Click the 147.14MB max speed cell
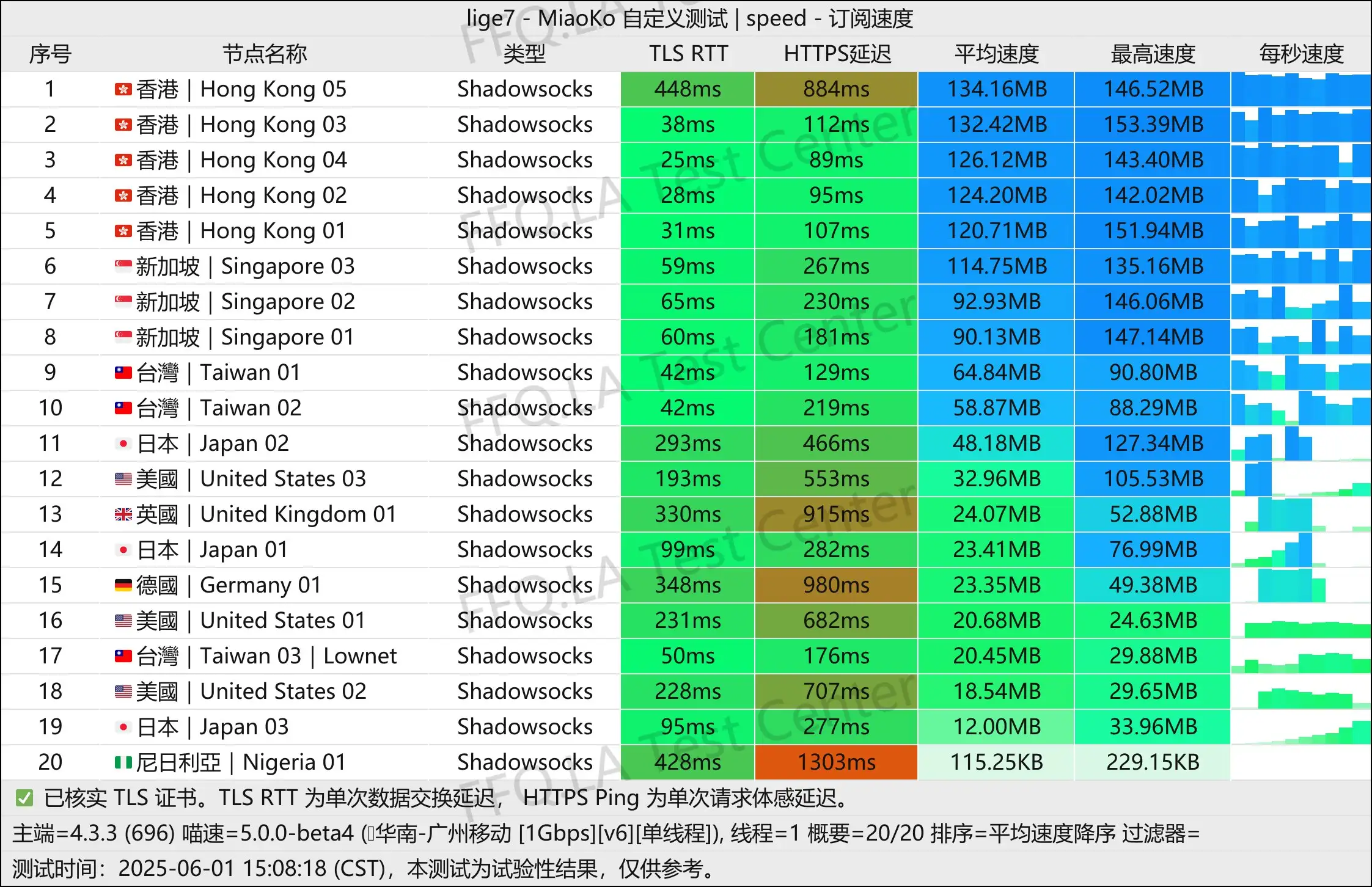Screen dimensions: 1372x887 [1153, 337]
